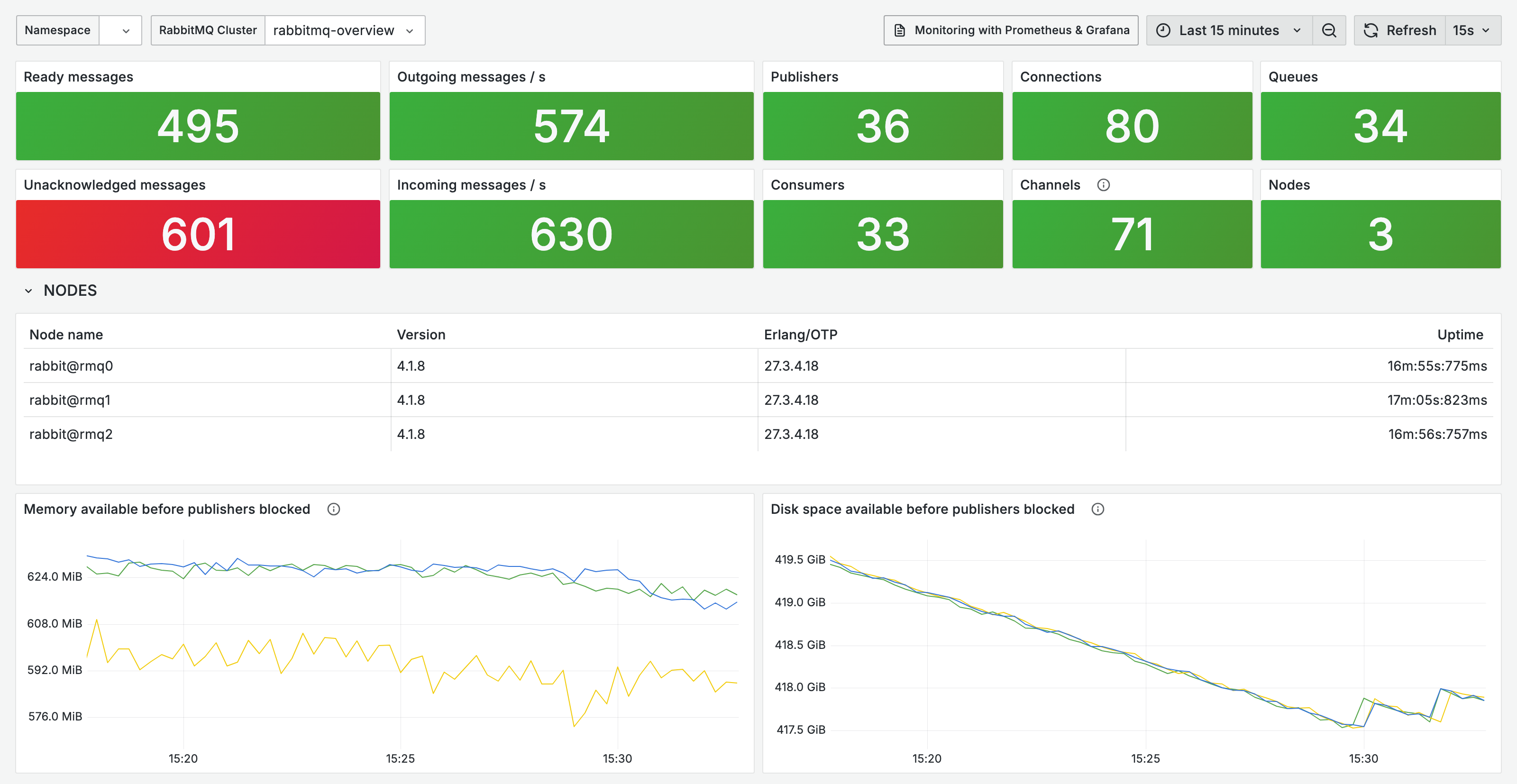The height and width of the screenshot is (784, 1517).
Task: Click the Refresh button
Action: [1400, 30]
